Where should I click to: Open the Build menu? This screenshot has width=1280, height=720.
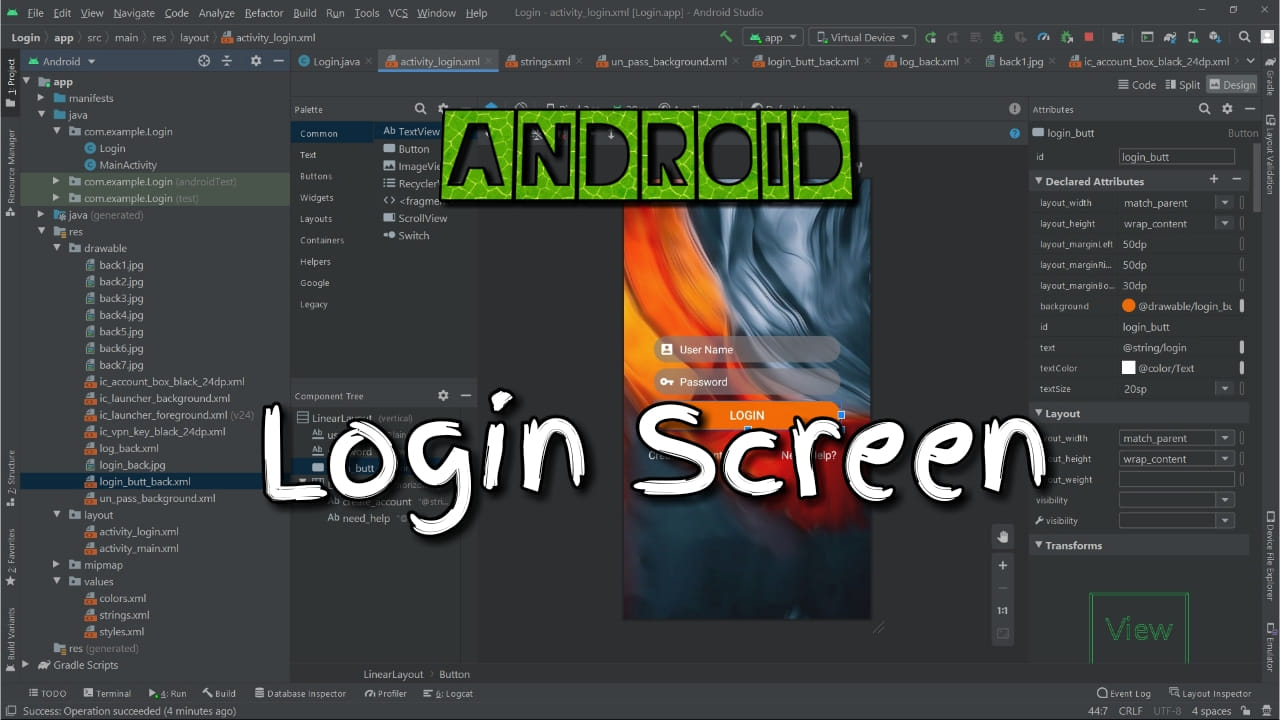[x=305, y=13]
